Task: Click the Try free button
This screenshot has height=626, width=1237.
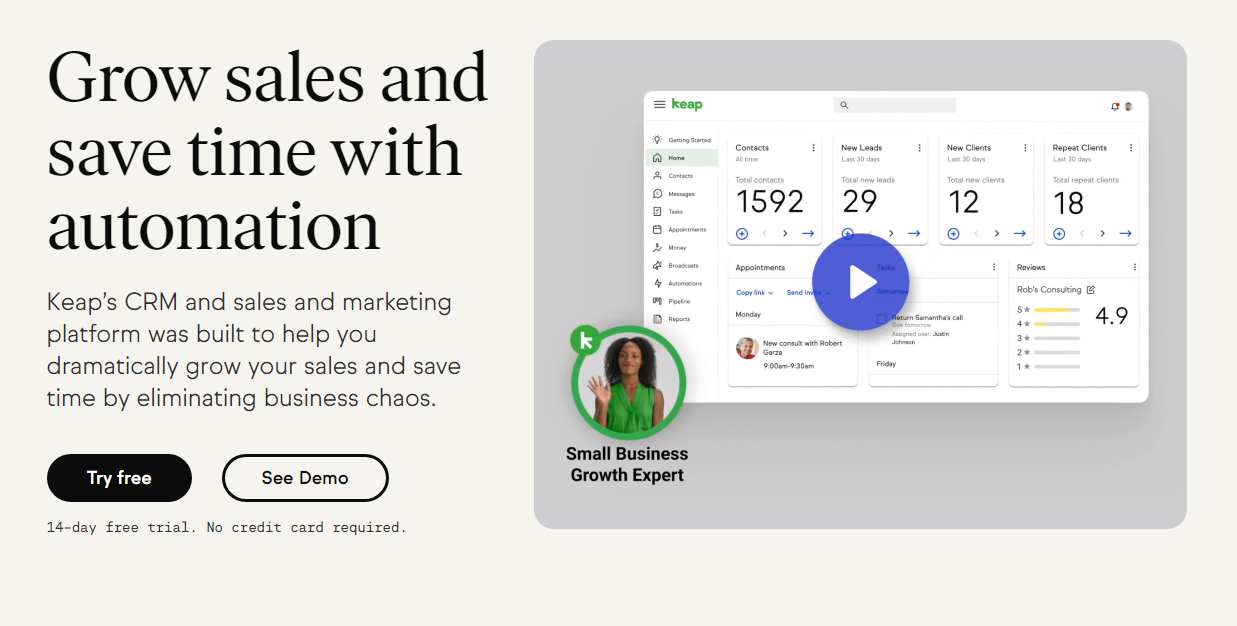Action: (119, 478)
